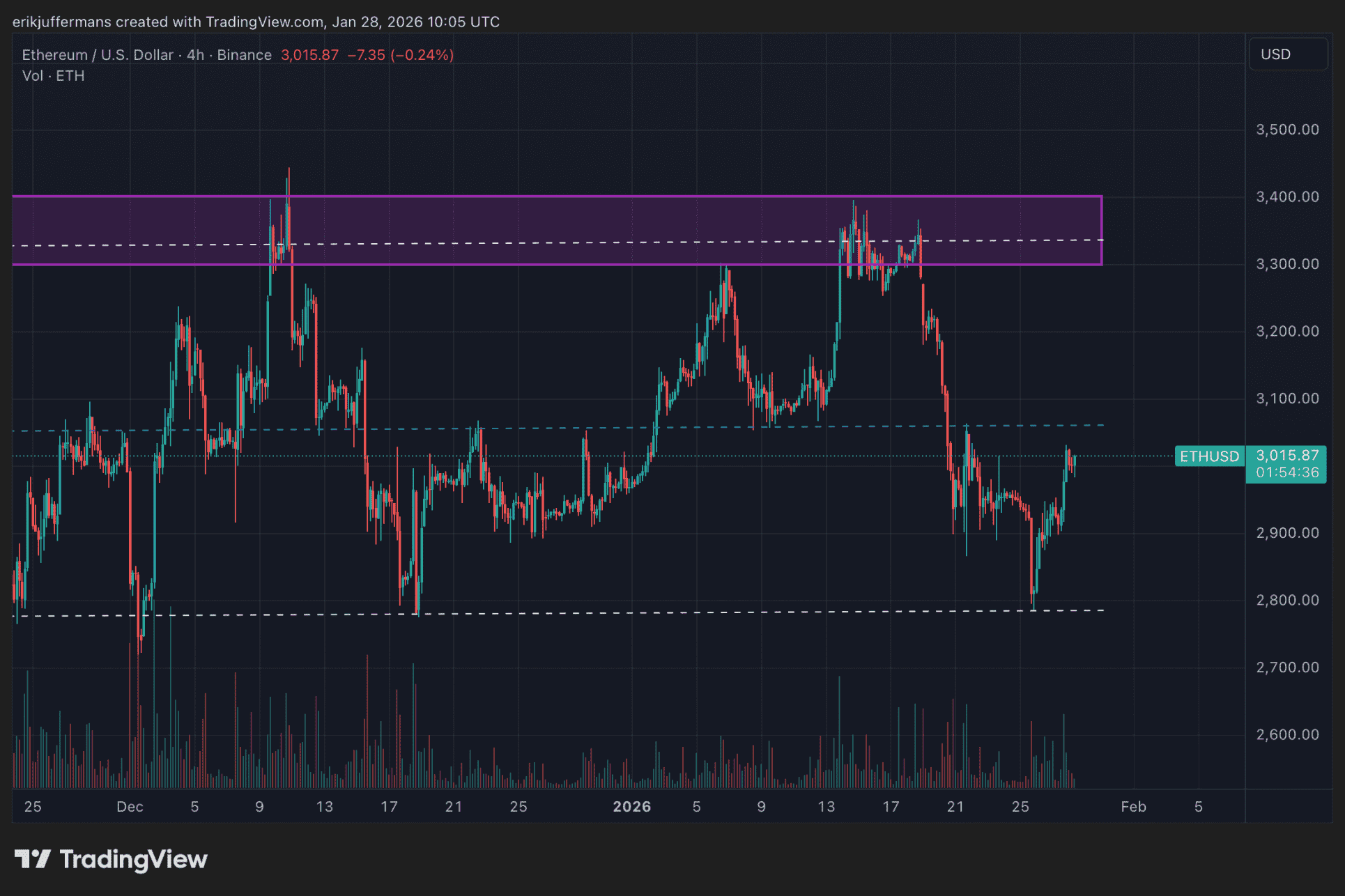Click the Binance exchange name in title
This screenshot has height=896, width=1345.
point(244,55)
